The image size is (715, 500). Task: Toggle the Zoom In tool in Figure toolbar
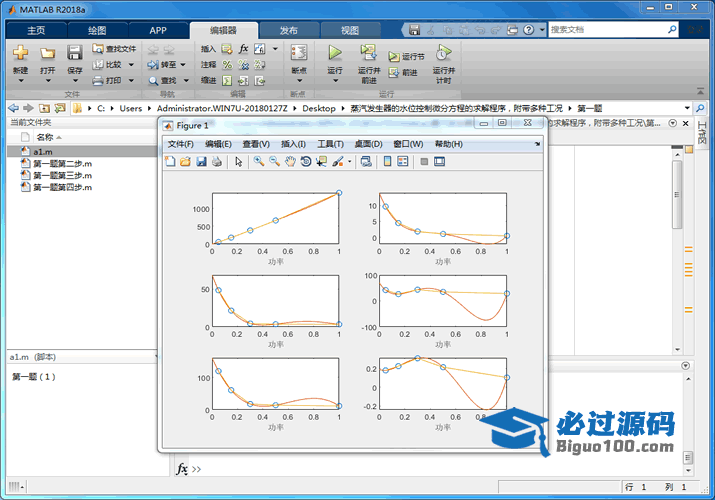(258, 162)
